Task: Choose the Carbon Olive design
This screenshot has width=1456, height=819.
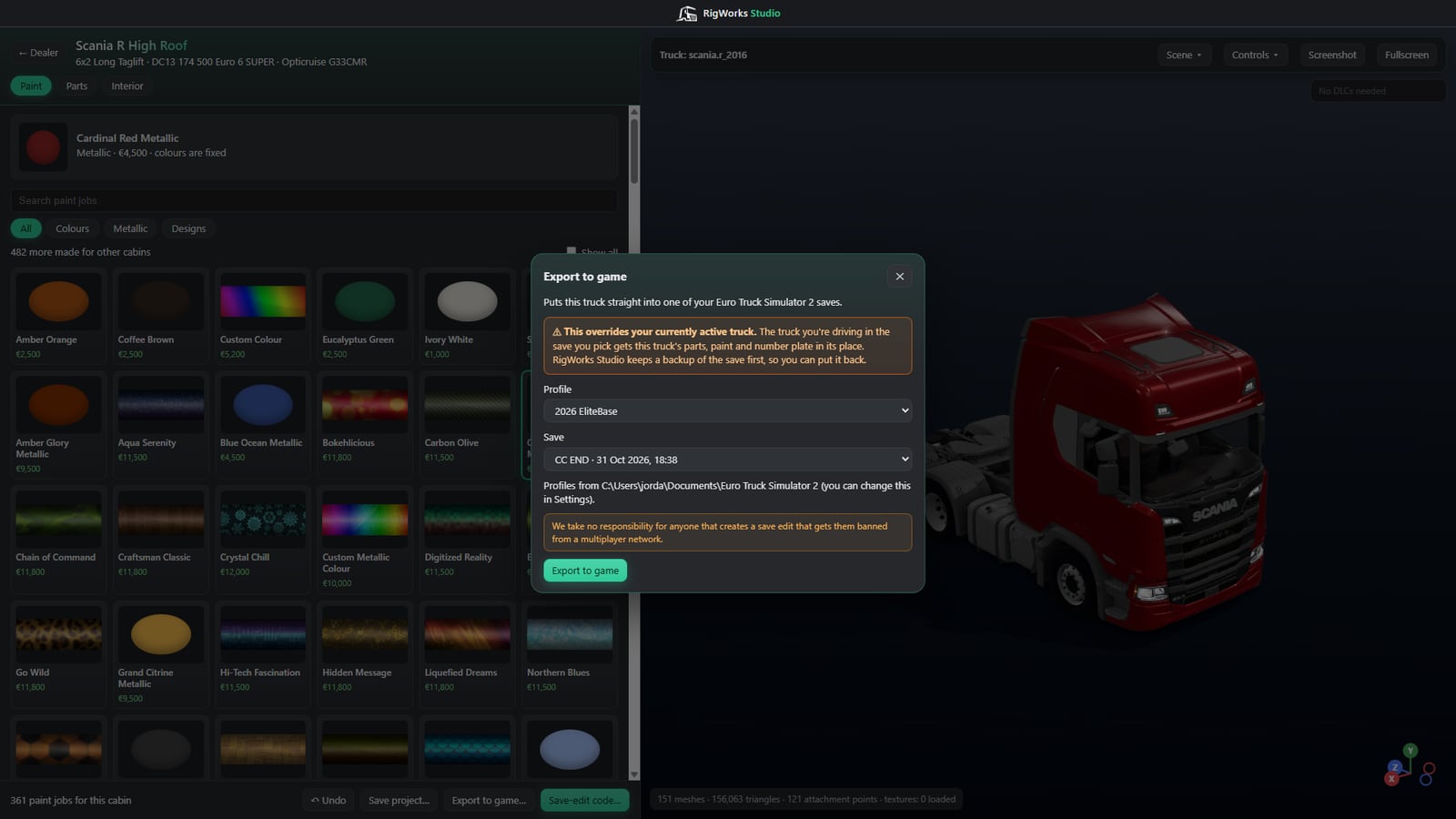Action: pos(467,425)
